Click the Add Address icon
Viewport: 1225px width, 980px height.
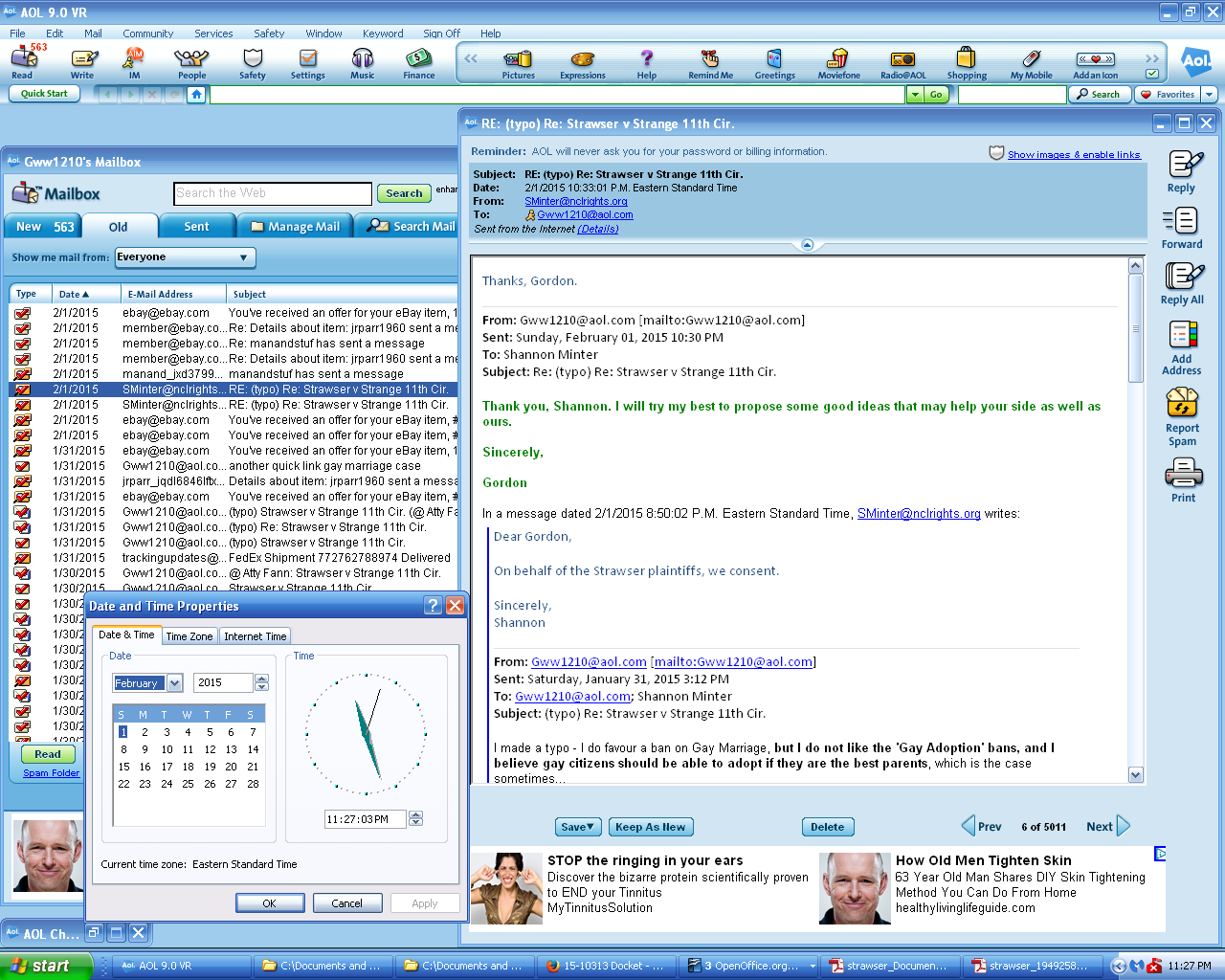click(1182, 348)
